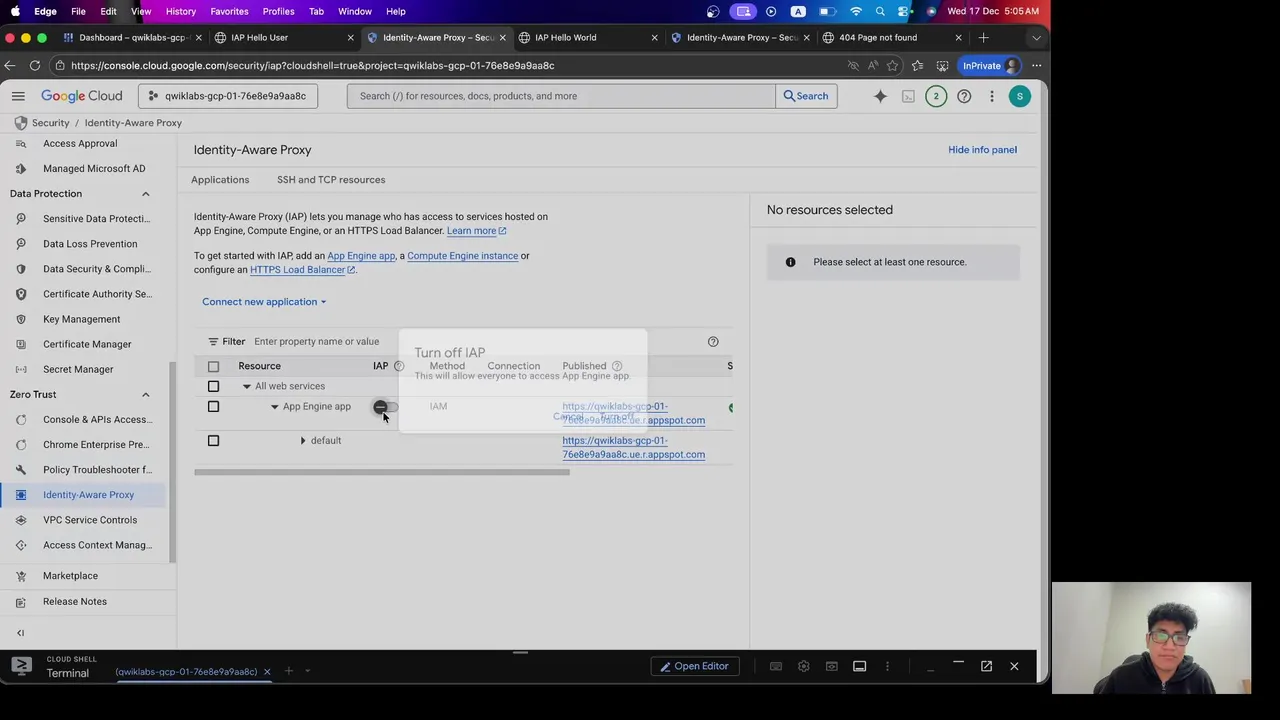Open console header three-dot settings menu
This screenshot has height=720, width=1280.
click(x=992, y=96)
